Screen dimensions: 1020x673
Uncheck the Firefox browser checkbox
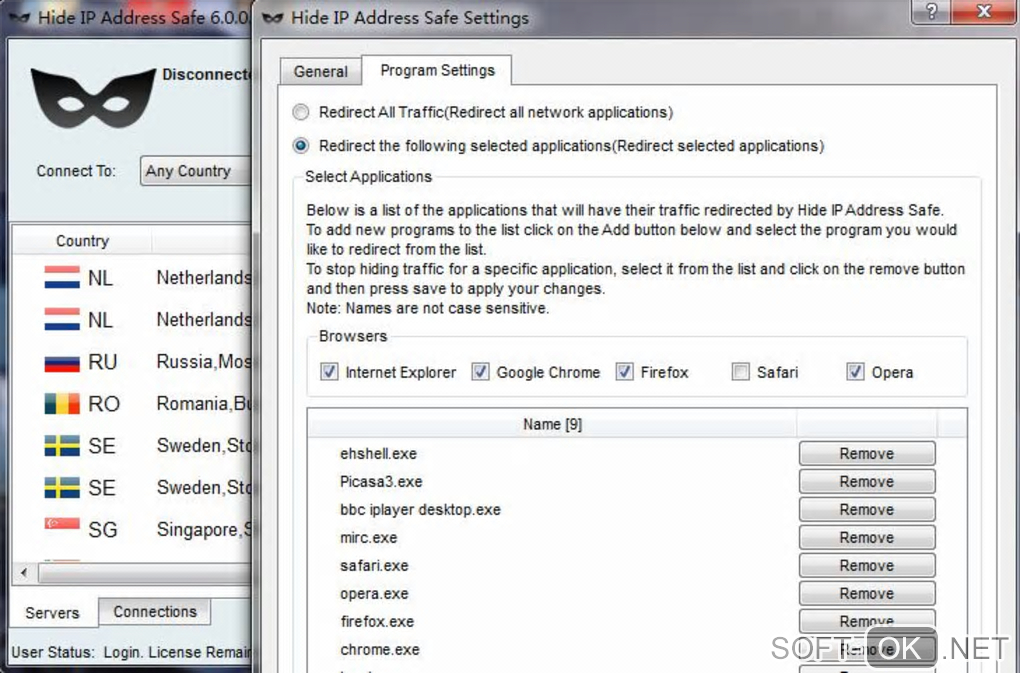coord(624,372)
